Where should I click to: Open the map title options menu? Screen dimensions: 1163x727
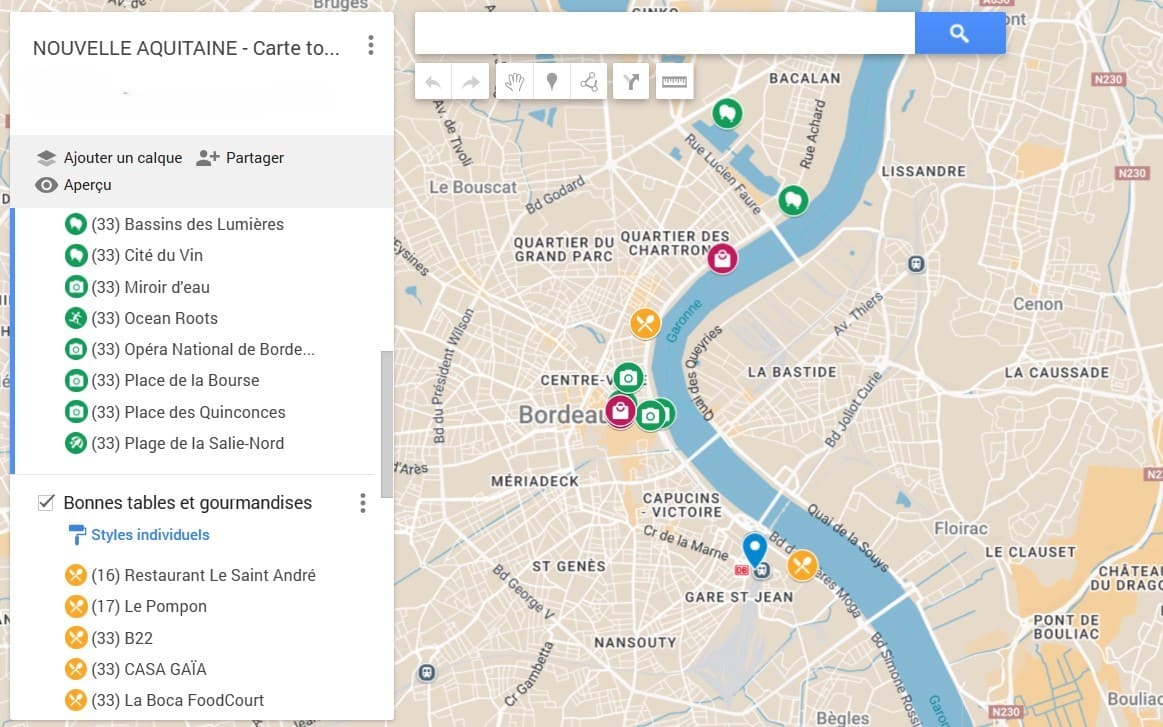pos(371,45)
